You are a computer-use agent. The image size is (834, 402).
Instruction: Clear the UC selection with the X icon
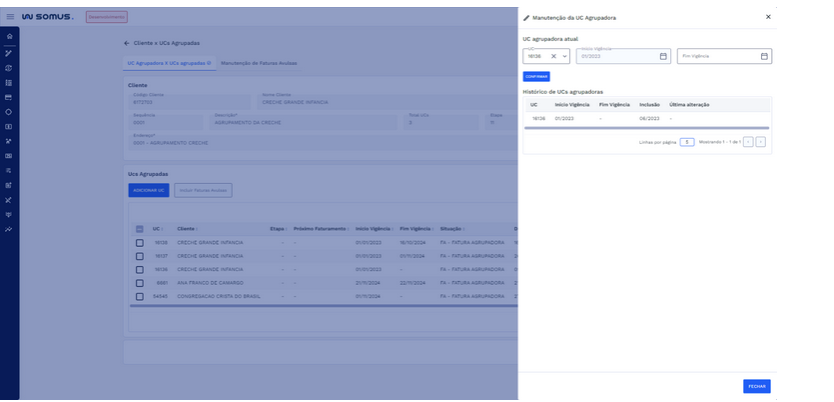point(553,56)
